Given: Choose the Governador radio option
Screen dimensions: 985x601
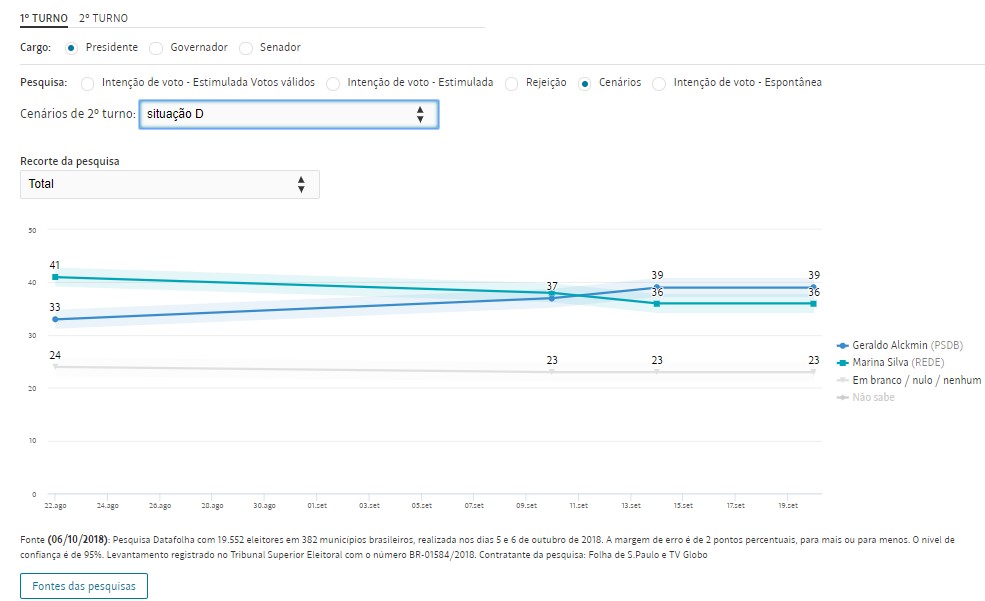Looking at the screenshot, I should (156, 47).
